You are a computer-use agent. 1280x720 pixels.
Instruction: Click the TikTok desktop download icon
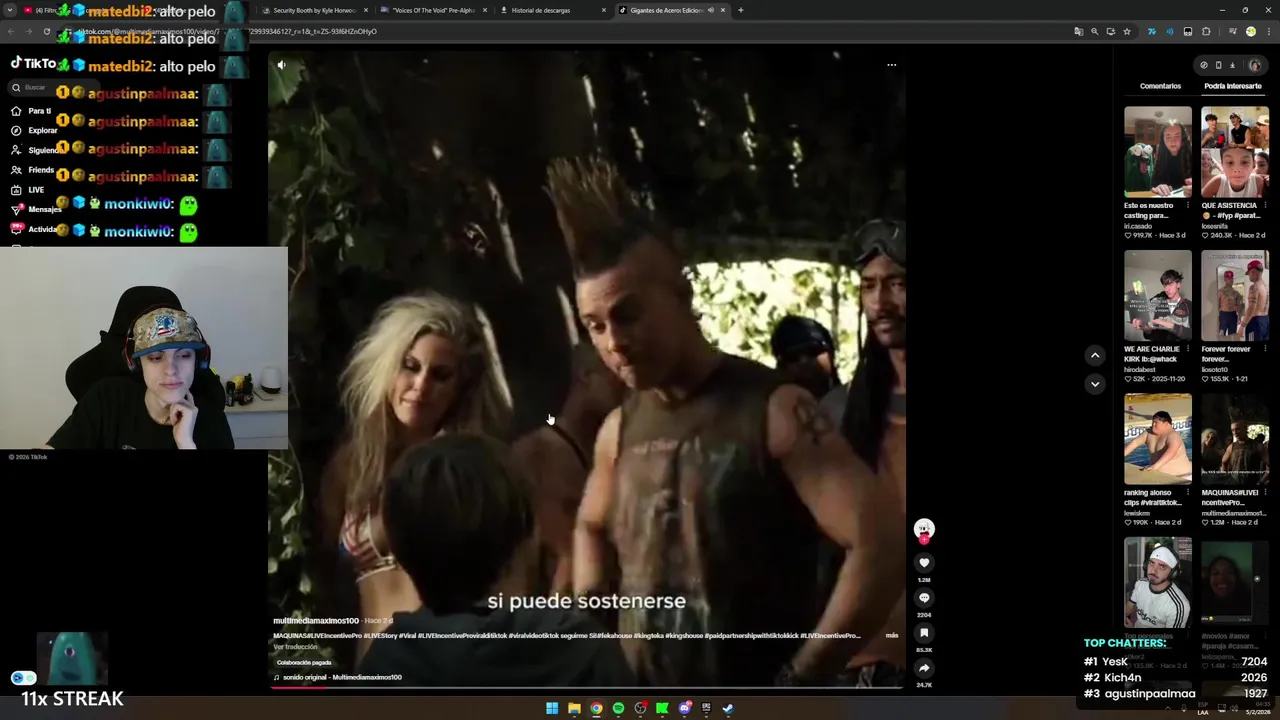(1232, 65)
